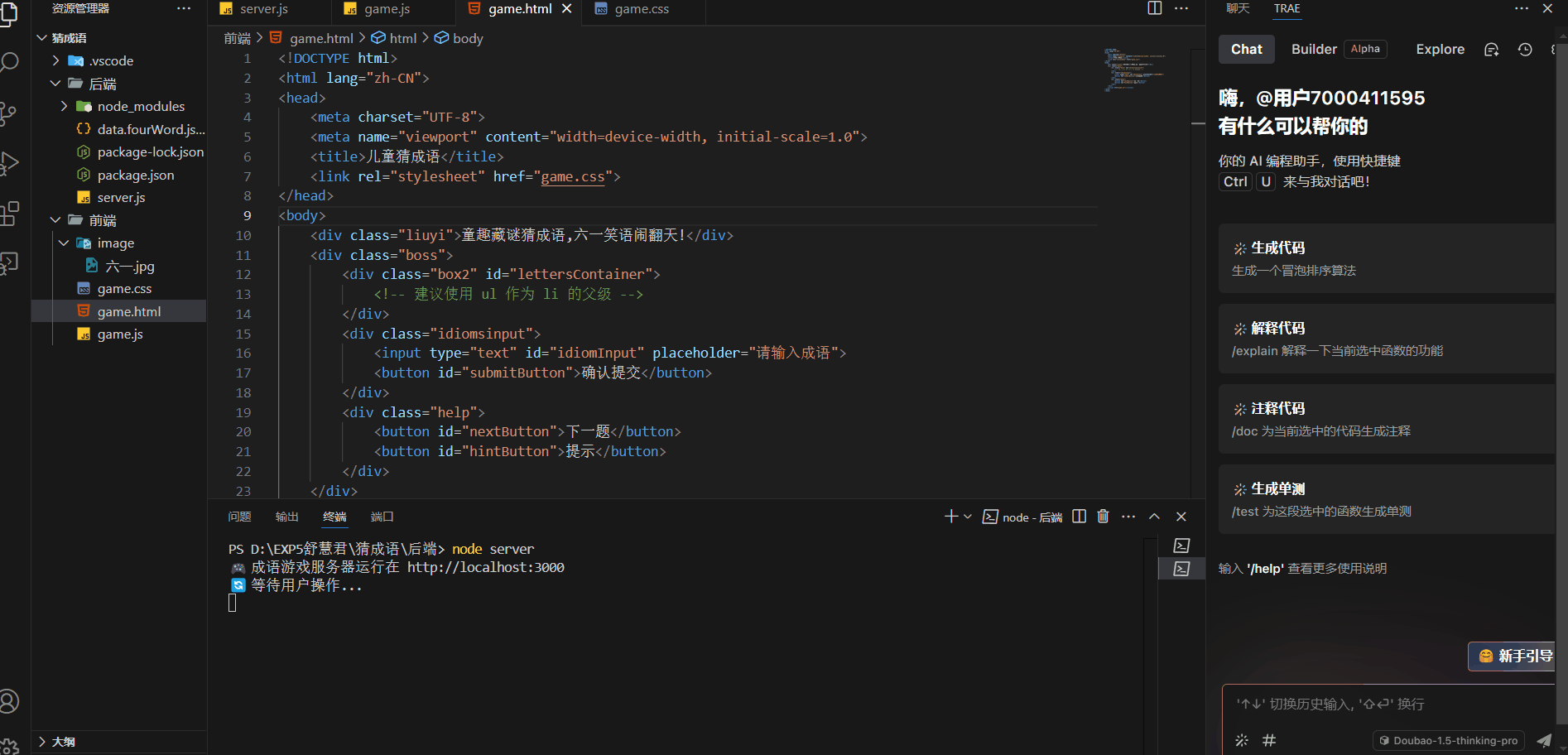The image size is (1568, 755).
Task: Select the second terminal instance icon
Action: point(1181,569)
